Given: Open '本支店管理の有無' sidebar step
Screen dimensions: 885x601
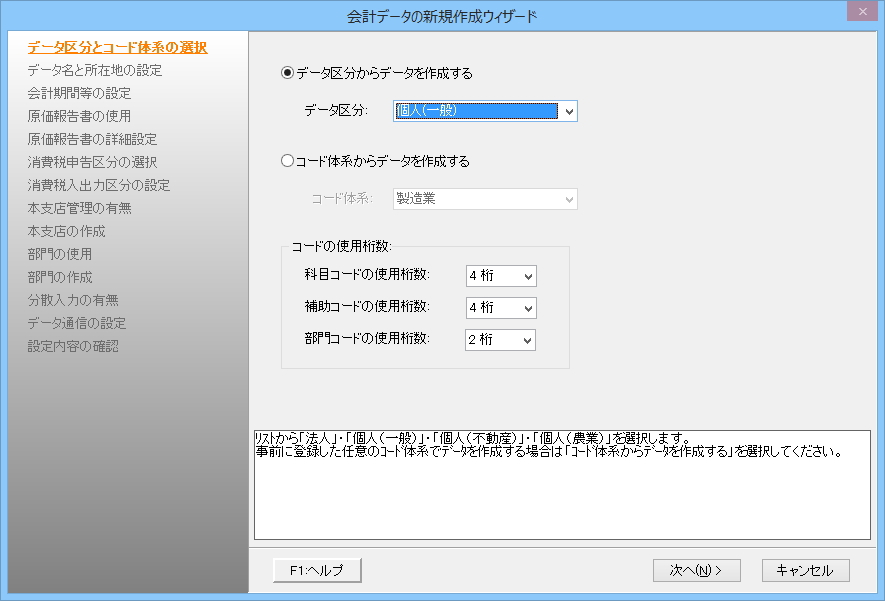Looking at the screenshot, I should [x=79, y=208].
